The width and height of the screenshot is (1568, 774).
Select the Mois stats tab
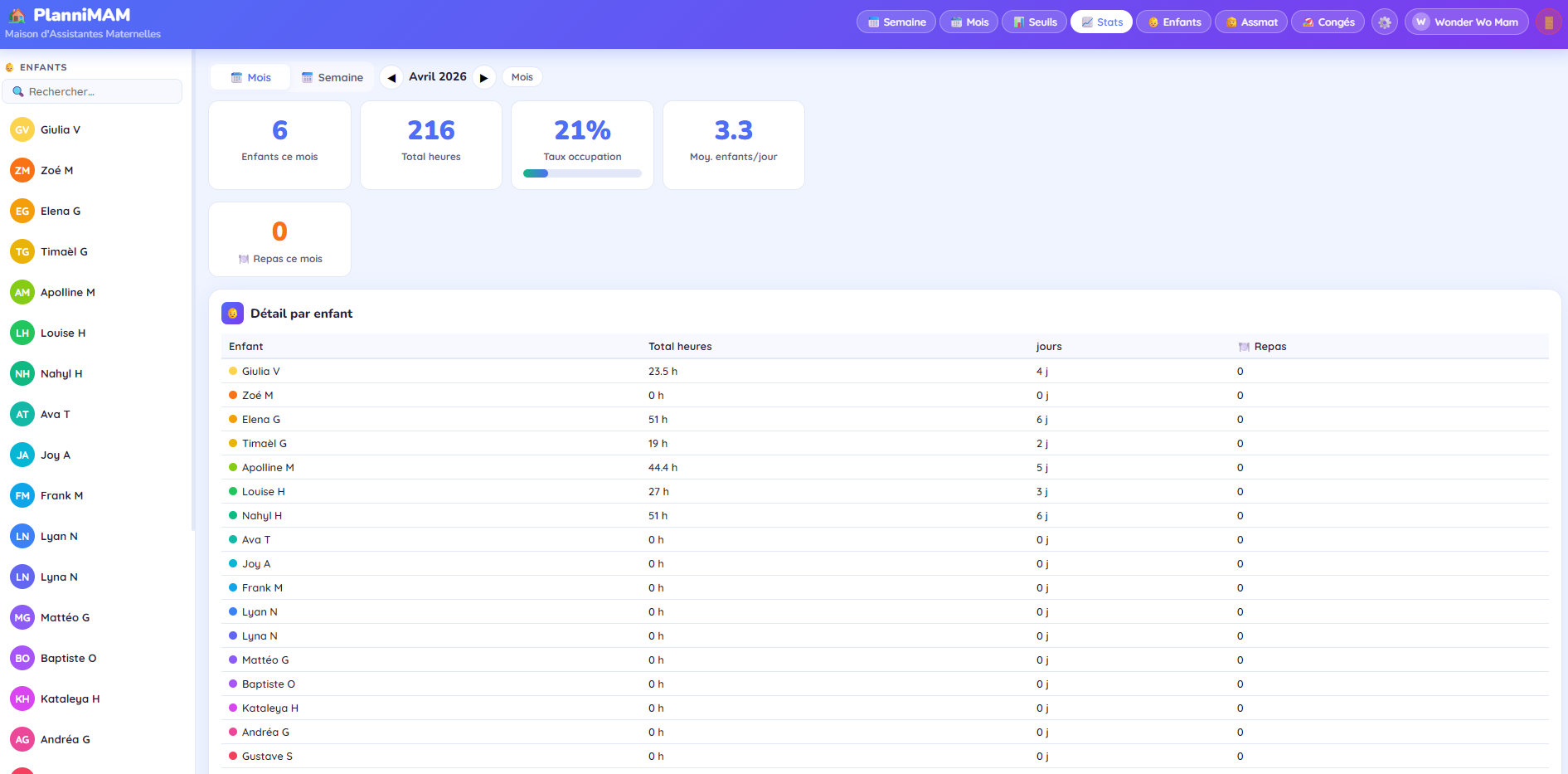250,77
